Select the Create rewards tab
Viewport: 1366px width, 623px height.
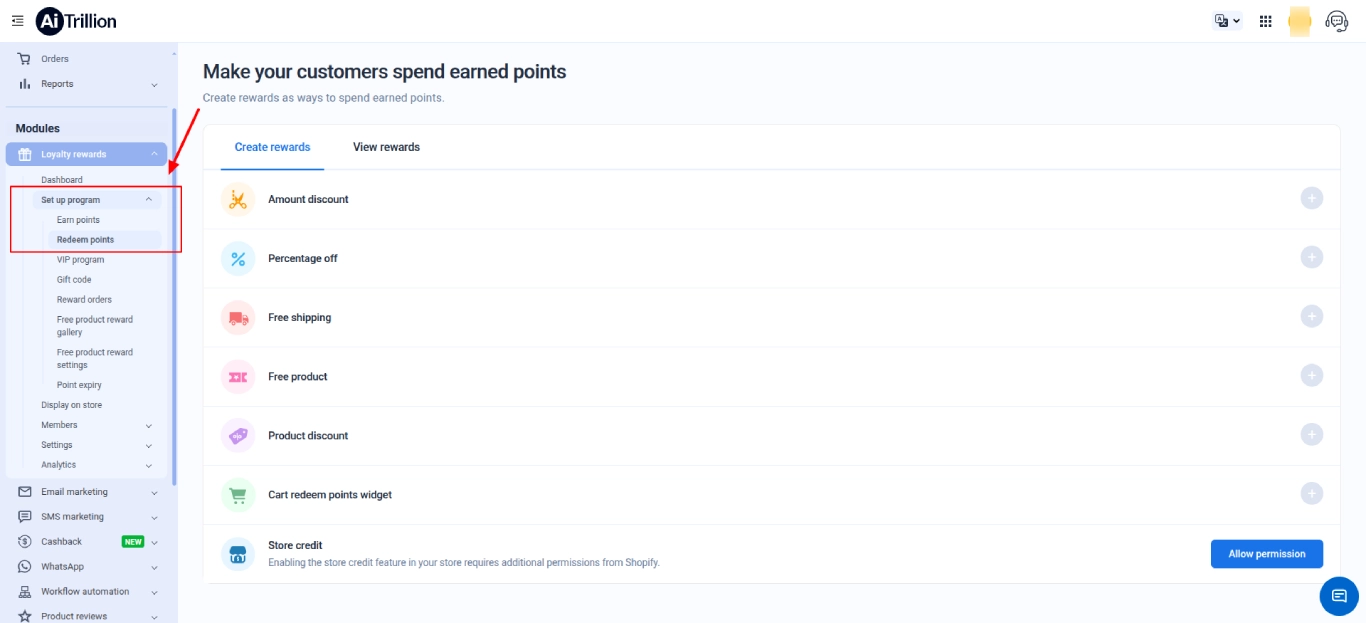coord(272,147)
